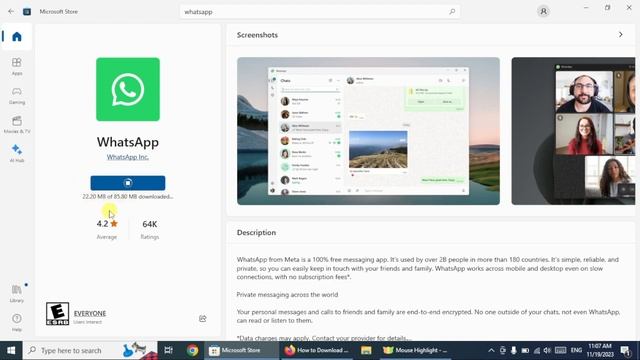Click the download progress text
This screenshot has width=640, height=360.
click(x=128, y=197)
